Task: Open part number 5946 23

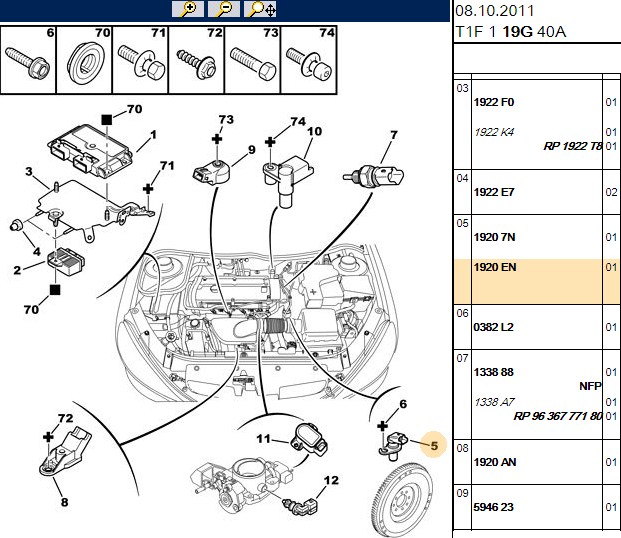Action: coord(493,507)
